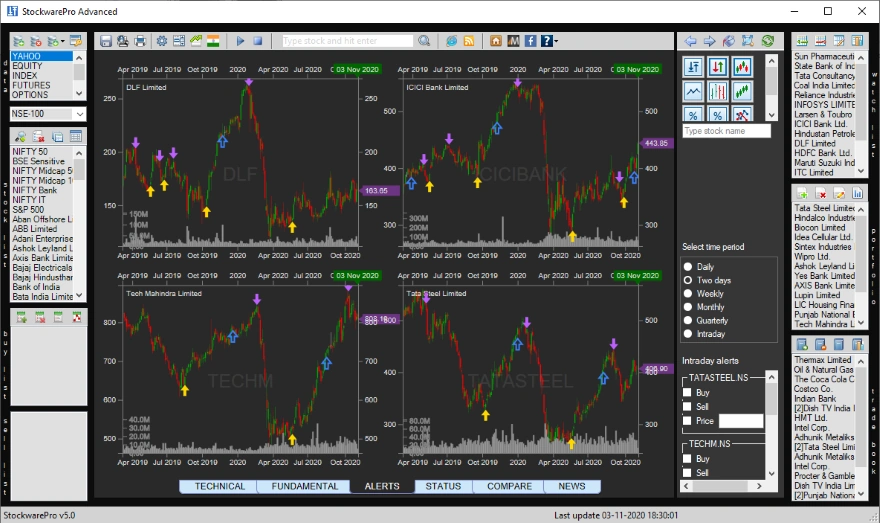This screenshot has height=523, width=880.
Task: Tick the Sell checkbox under TATASTEEL.NS
Action: [688, 407]
